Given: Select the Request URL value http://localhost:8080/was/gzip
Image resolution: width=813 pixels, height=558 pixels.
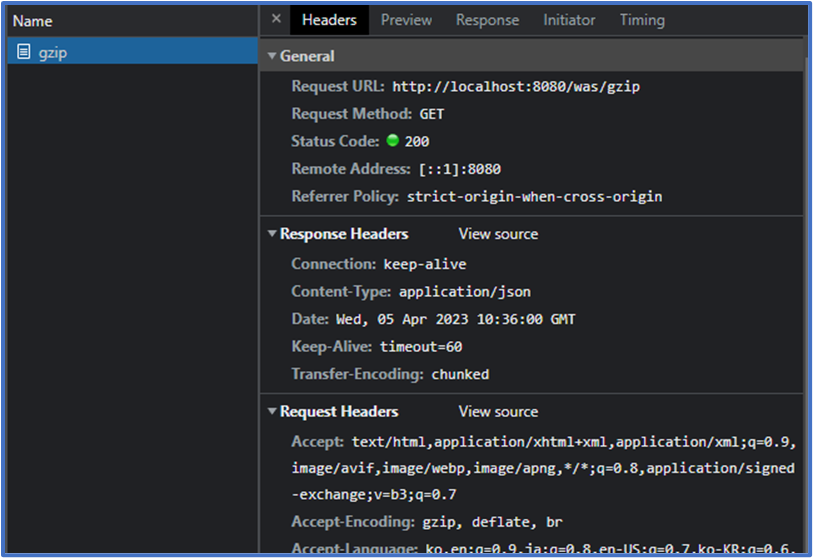Looking at the screenshot, I should [x=516, y=86].
